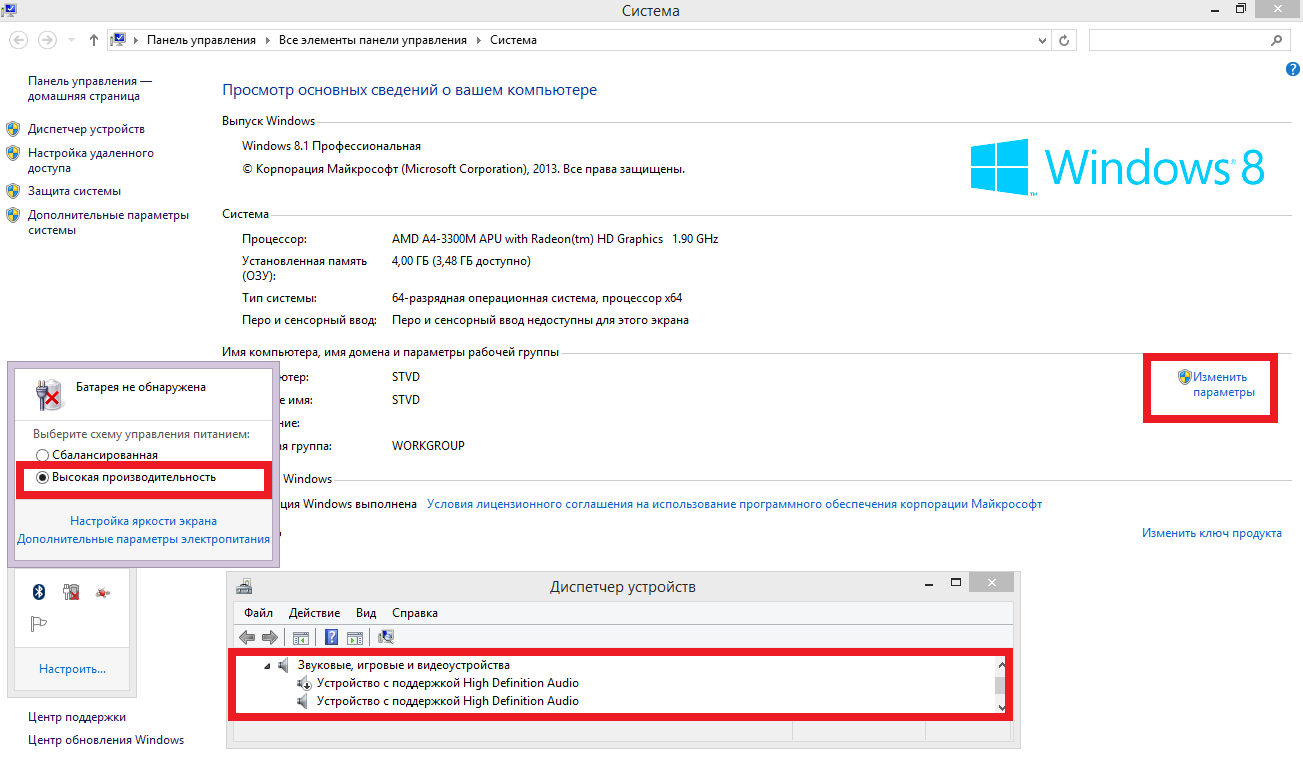1303x767 pixels.
Task: Open Device Manager's title bar icon menu
Action: (x=245, y=586)
